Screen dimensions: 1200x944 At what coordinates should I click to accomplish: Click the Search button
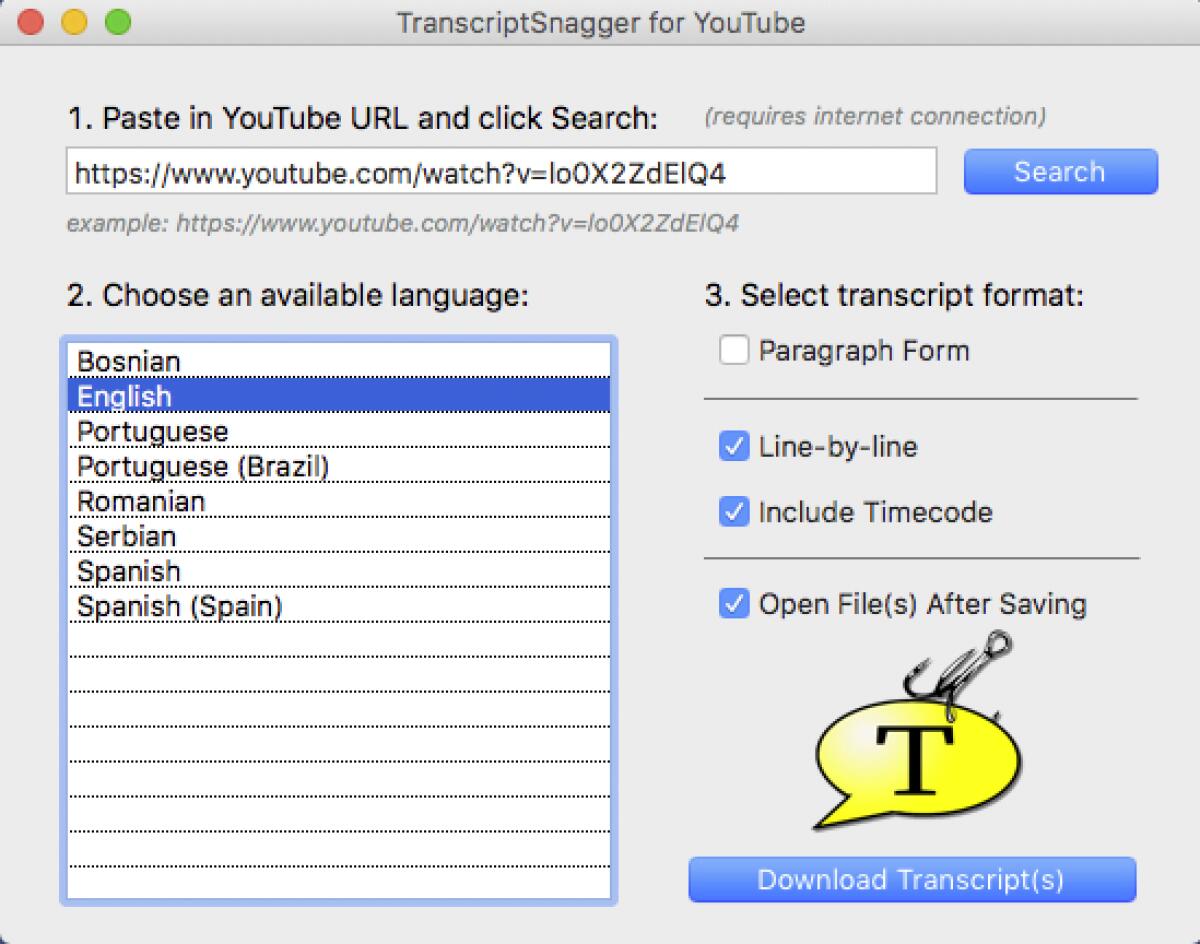pyautogui.click(x=1060, y=171)
